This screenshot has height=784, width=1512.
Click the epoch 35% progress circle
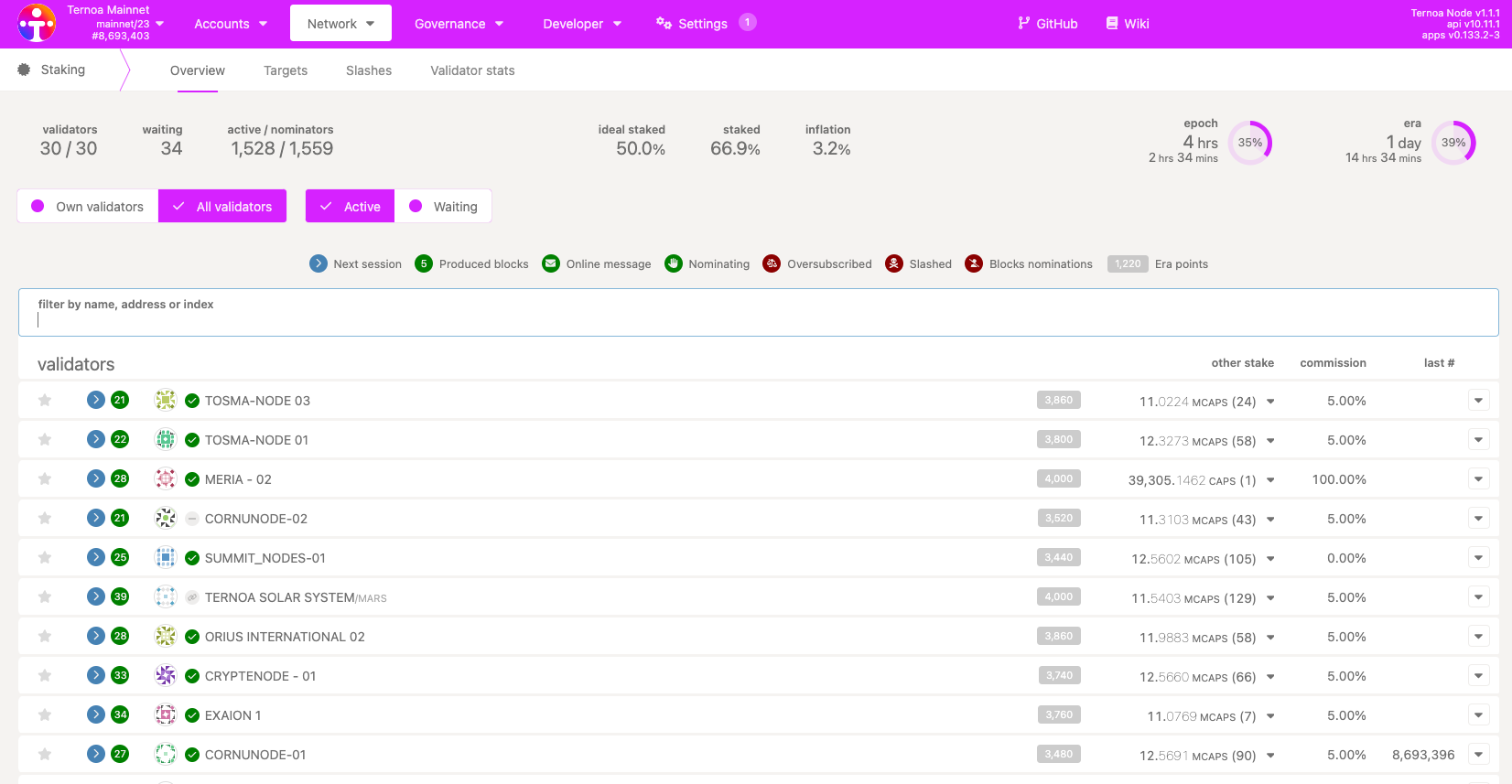[x=1249, y=143]
